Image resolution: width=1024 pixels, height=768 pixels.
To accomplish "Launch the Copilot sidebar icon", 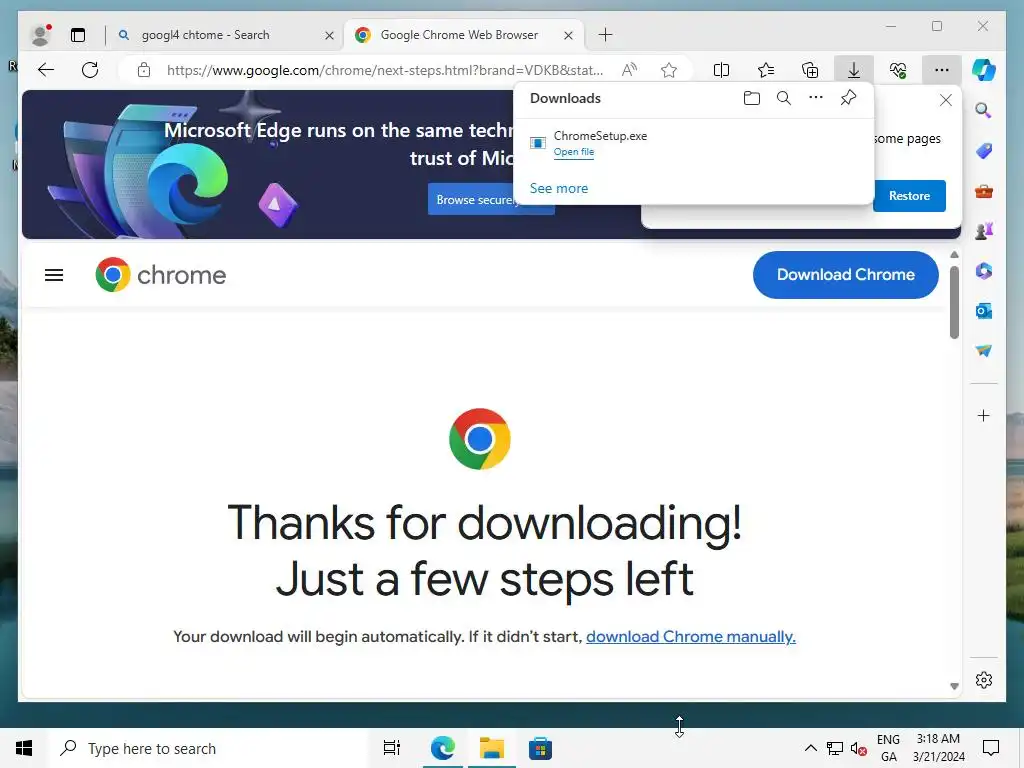I will (984, 70).
